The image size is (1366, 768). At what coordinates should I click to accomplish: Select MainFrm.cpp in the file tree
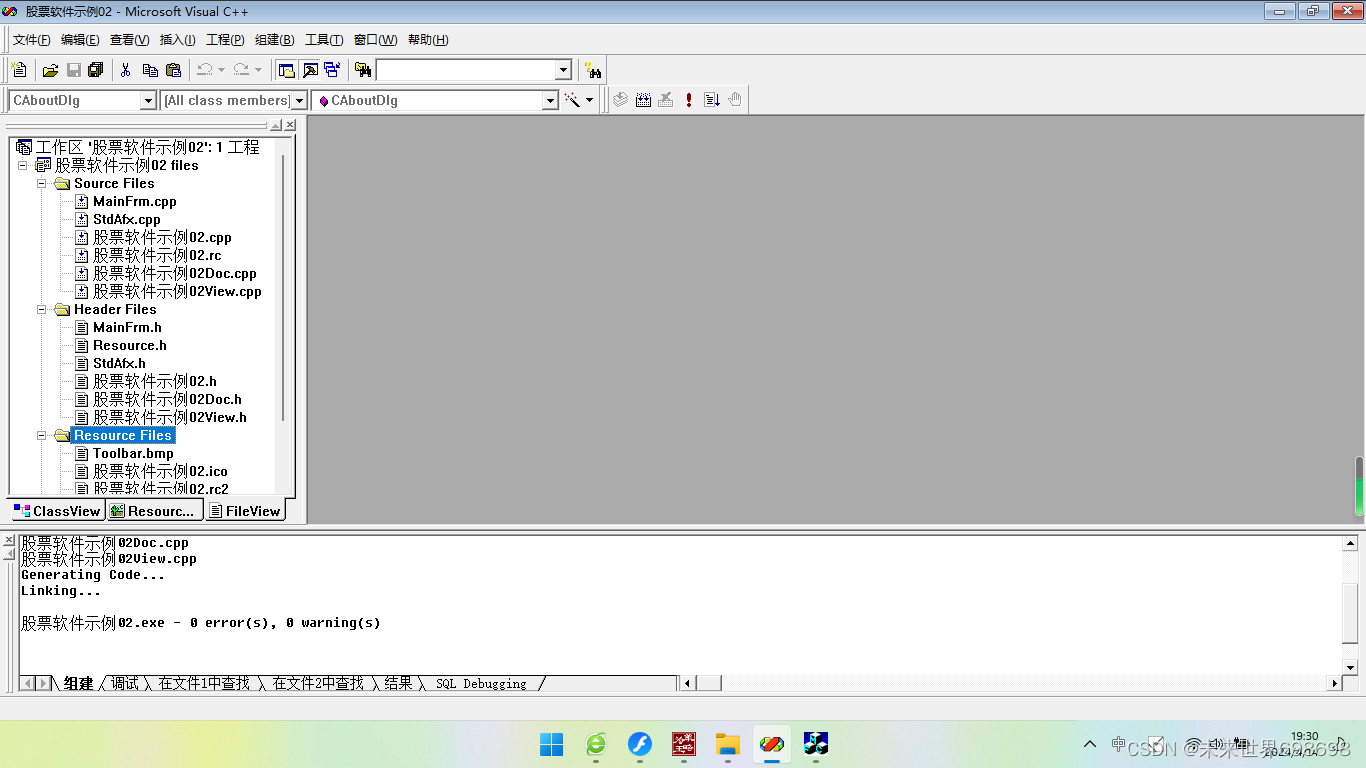(134, 201)
